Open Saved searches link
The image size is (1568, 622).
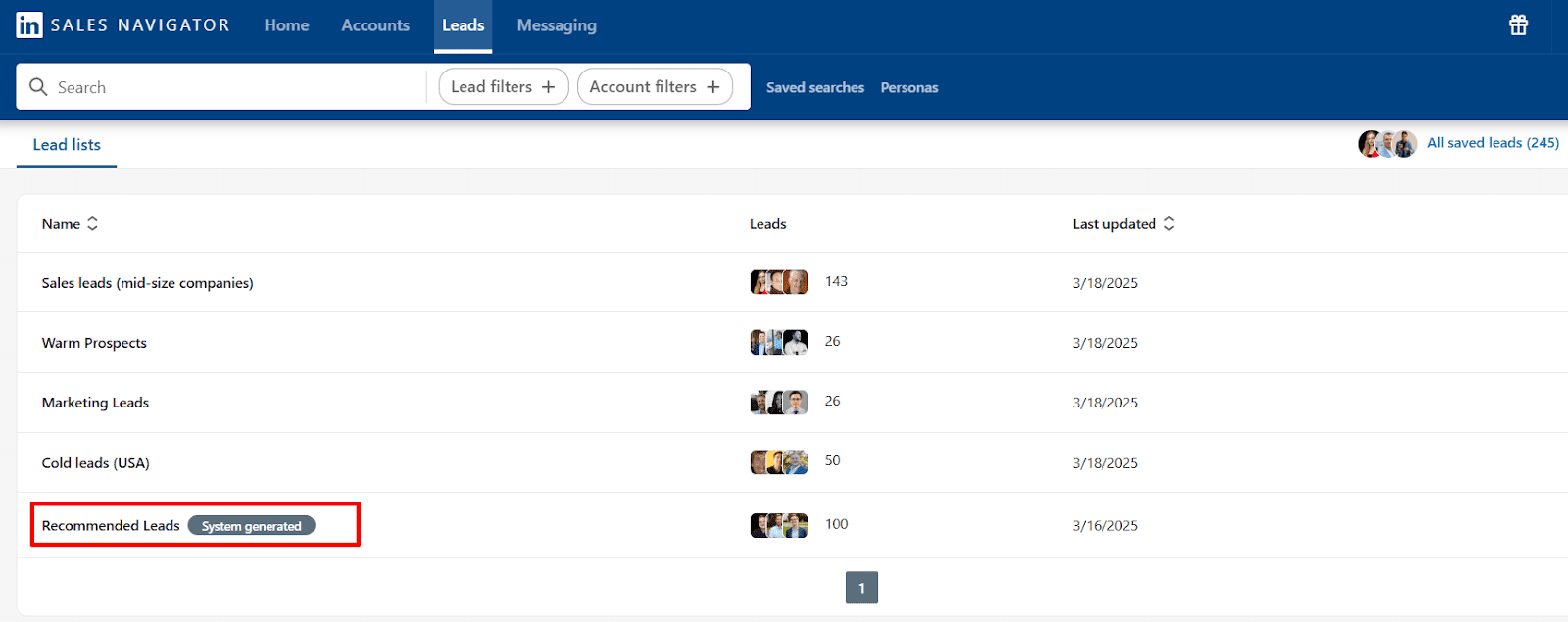point(815,88)
